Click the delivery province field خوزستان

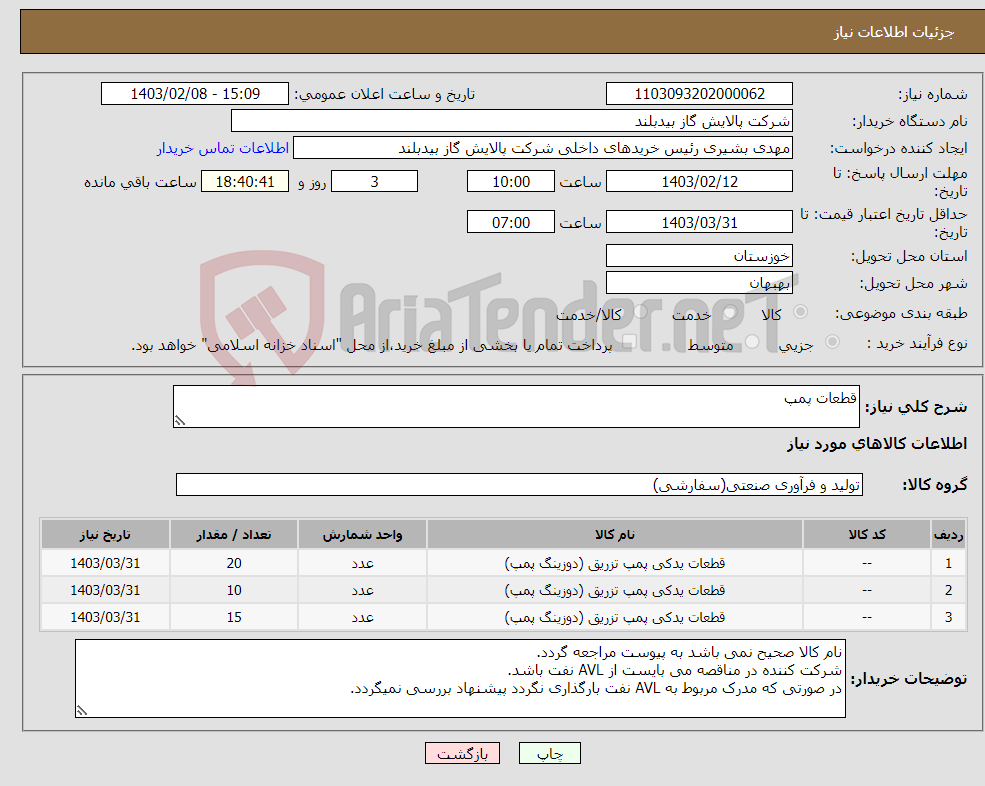click(699, 256)
